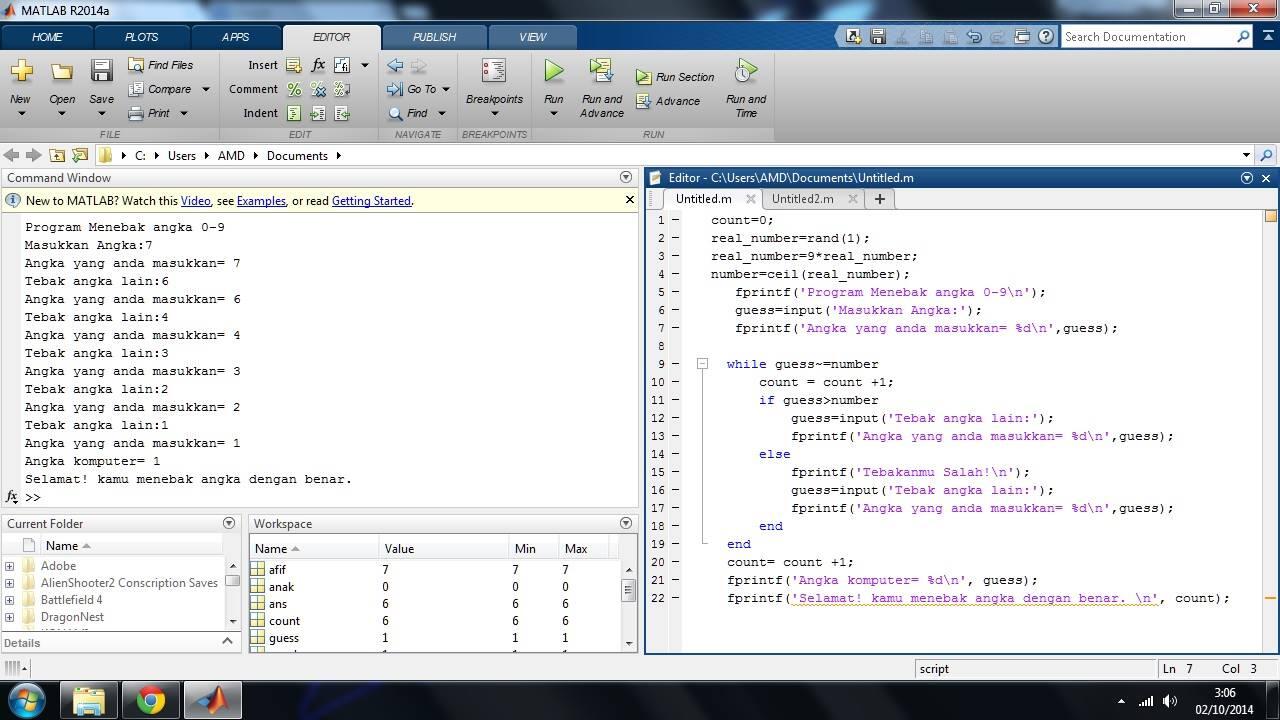The height and width of the screenshot is (720, 1280).
Task: Toggle breakpoint dash on line 10
Action: point(676,382)
